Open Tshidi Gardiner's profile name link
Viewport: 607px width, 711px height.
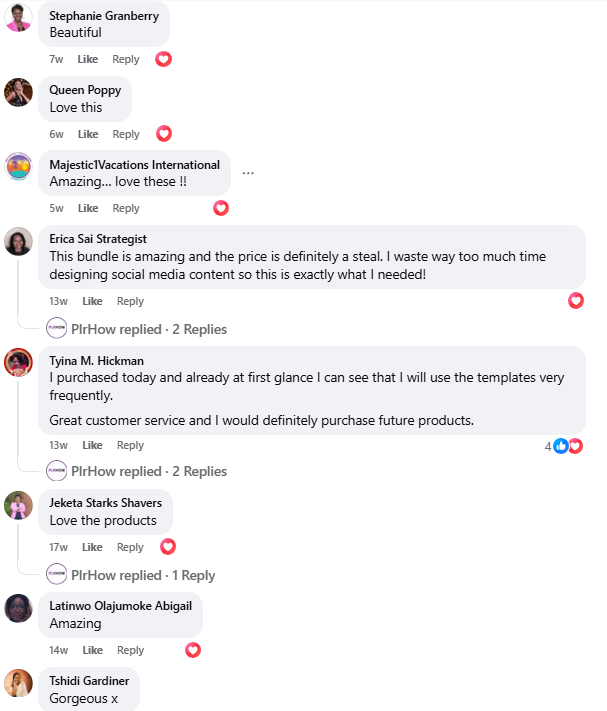pyautogui.click(x=89, y=681)
